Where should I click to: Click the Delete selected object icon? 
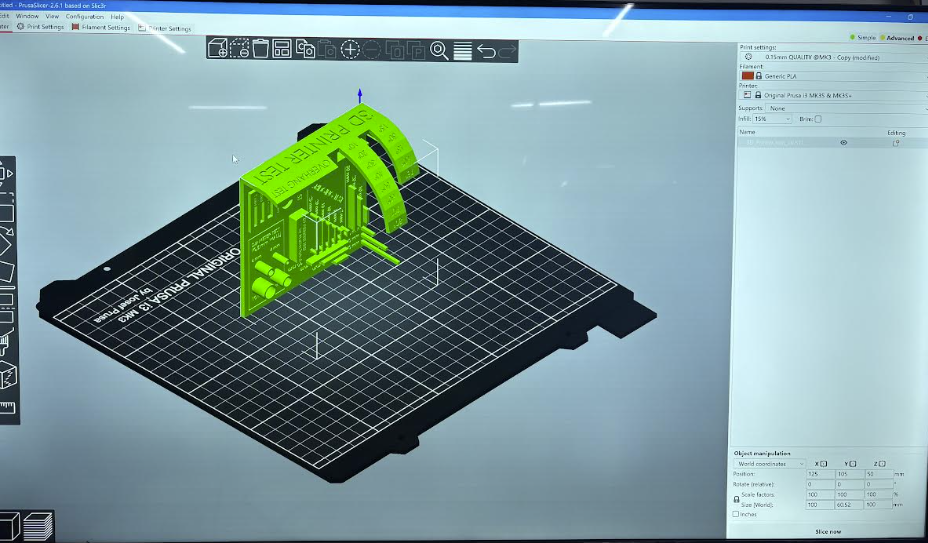(239, 49)
